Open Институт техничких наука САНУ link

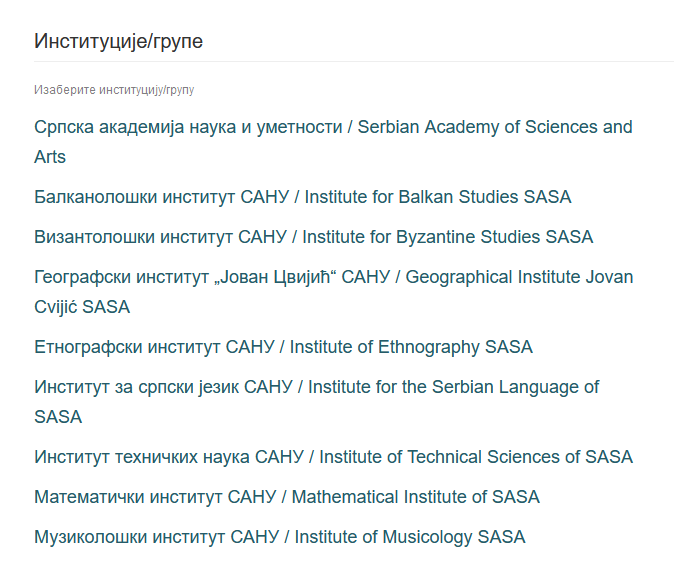tap(168, 457)
